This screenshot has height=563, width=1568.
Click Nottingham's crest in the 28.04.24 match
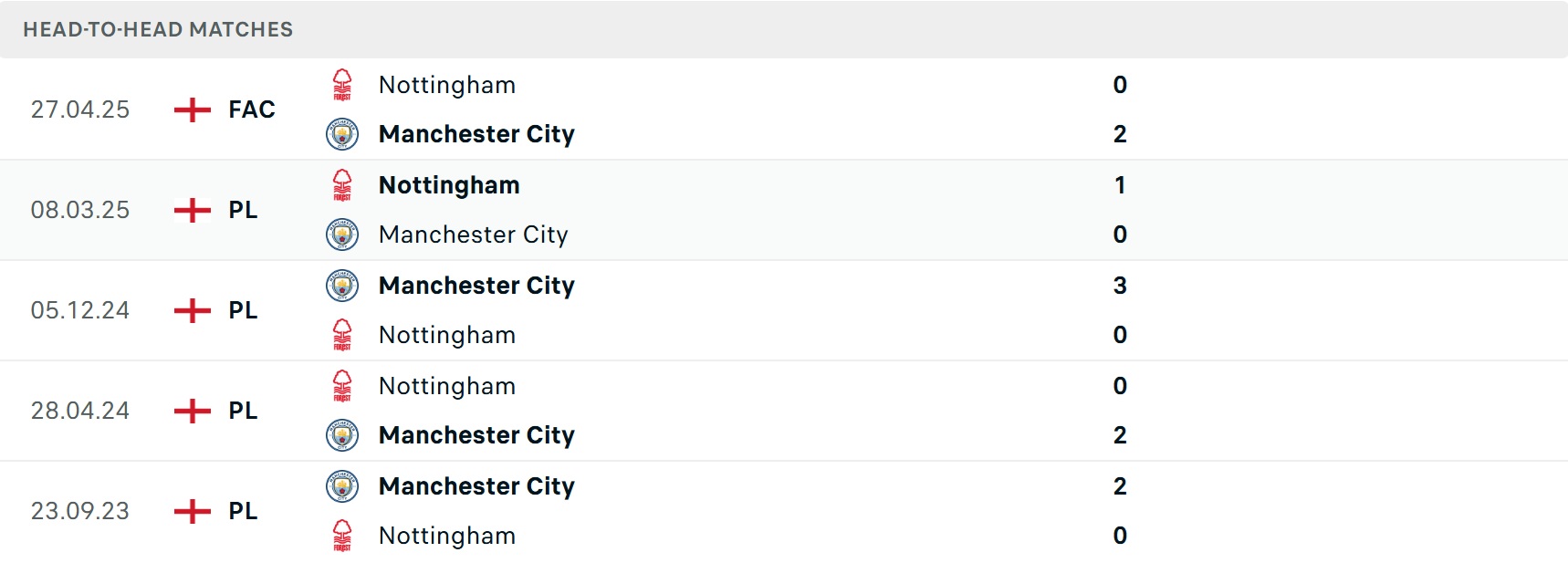point(342,386)
